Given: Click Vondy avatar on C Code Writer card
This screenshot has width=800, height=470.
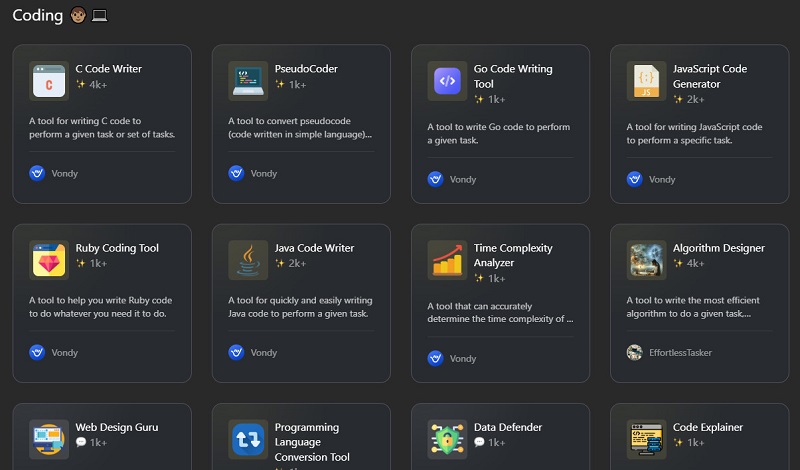Looking at the screenshot, I should [37, 174].
